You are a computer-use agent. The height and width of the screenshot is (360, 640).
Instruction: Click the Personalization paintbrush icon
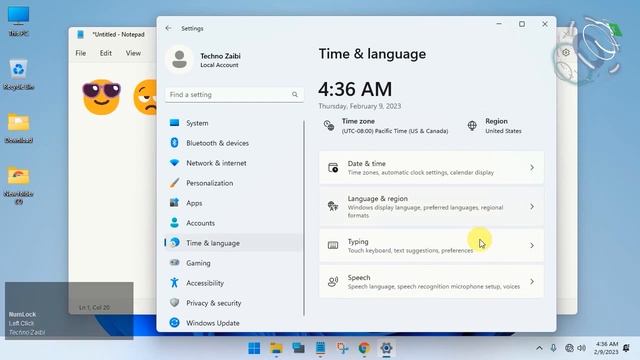point(174,182)
